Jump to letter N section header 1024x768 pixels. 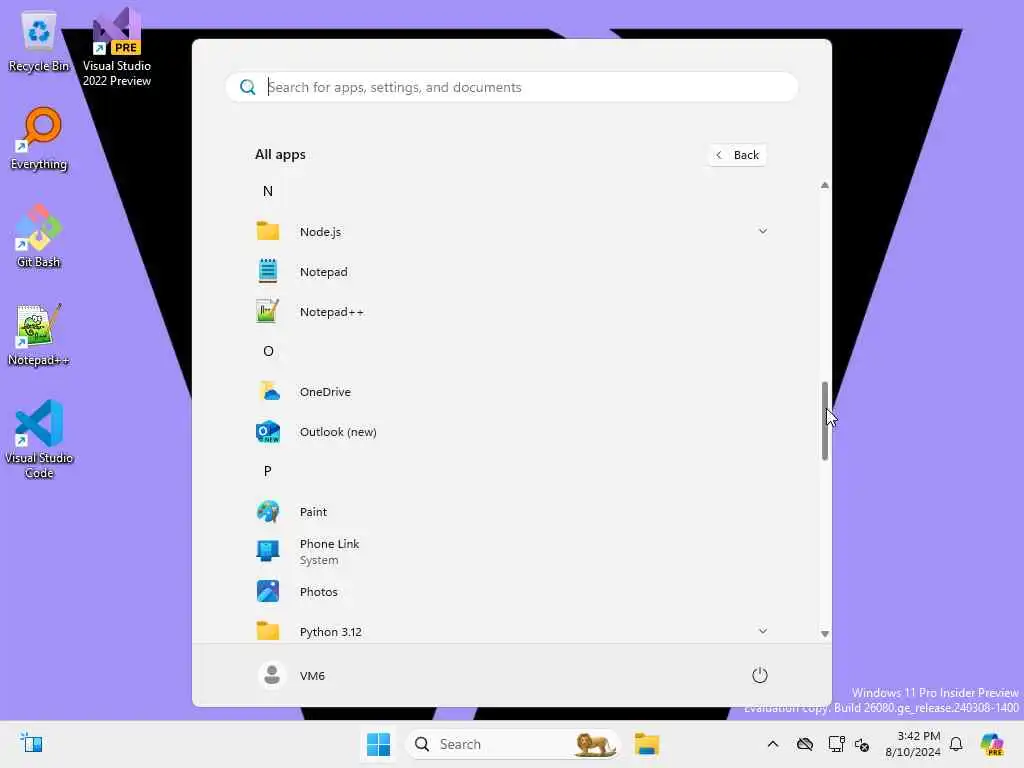click(x=268, y=191)
